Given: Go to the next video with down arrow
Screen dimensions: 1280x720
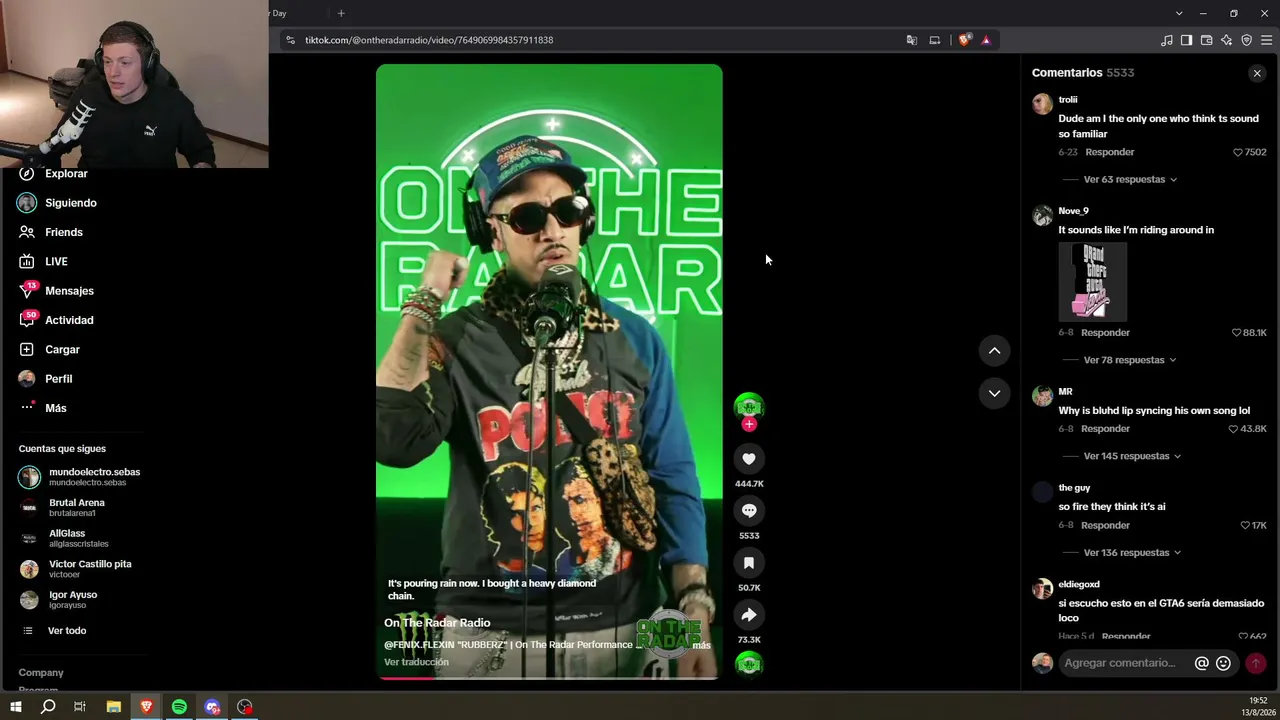Looking at the screenshot, I should point(994,393).
